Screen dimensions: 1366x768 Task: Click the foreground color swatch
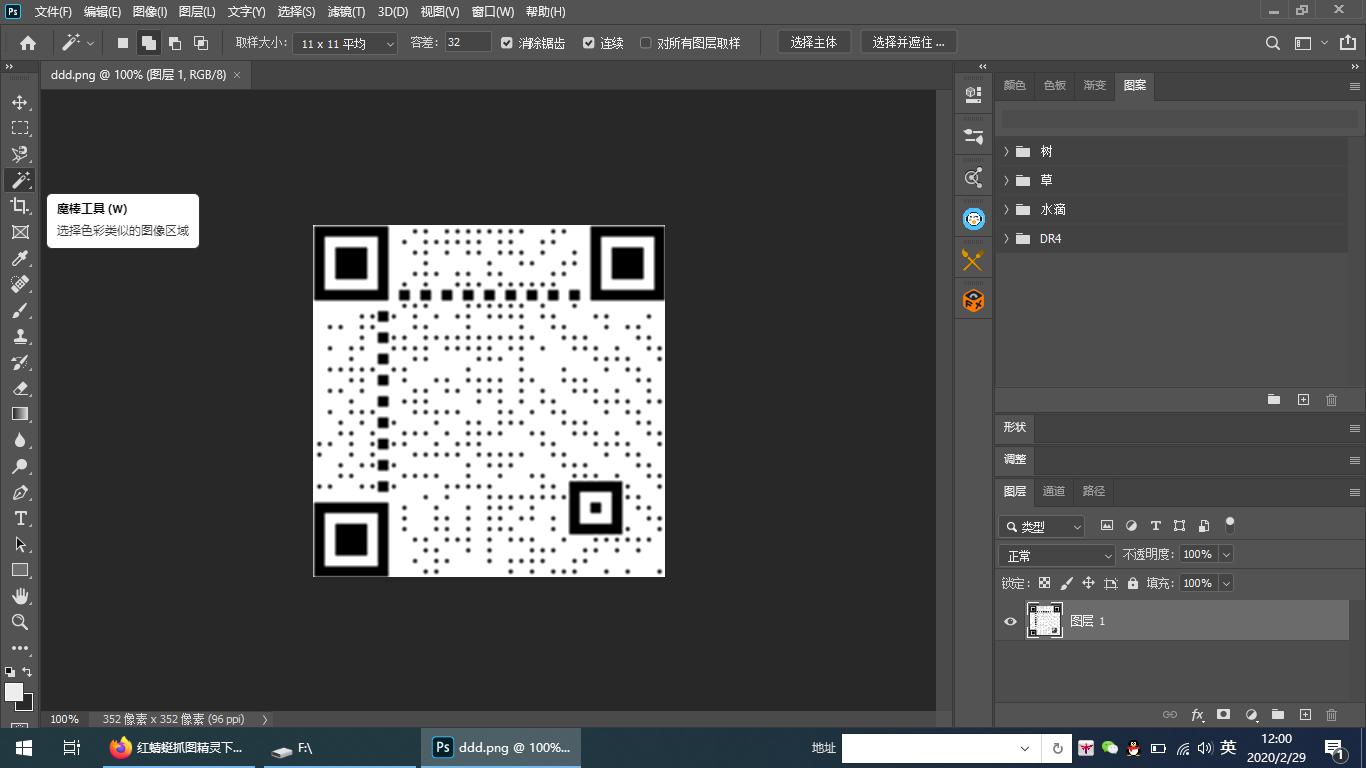pyautogui.click(x=13, y=692)
